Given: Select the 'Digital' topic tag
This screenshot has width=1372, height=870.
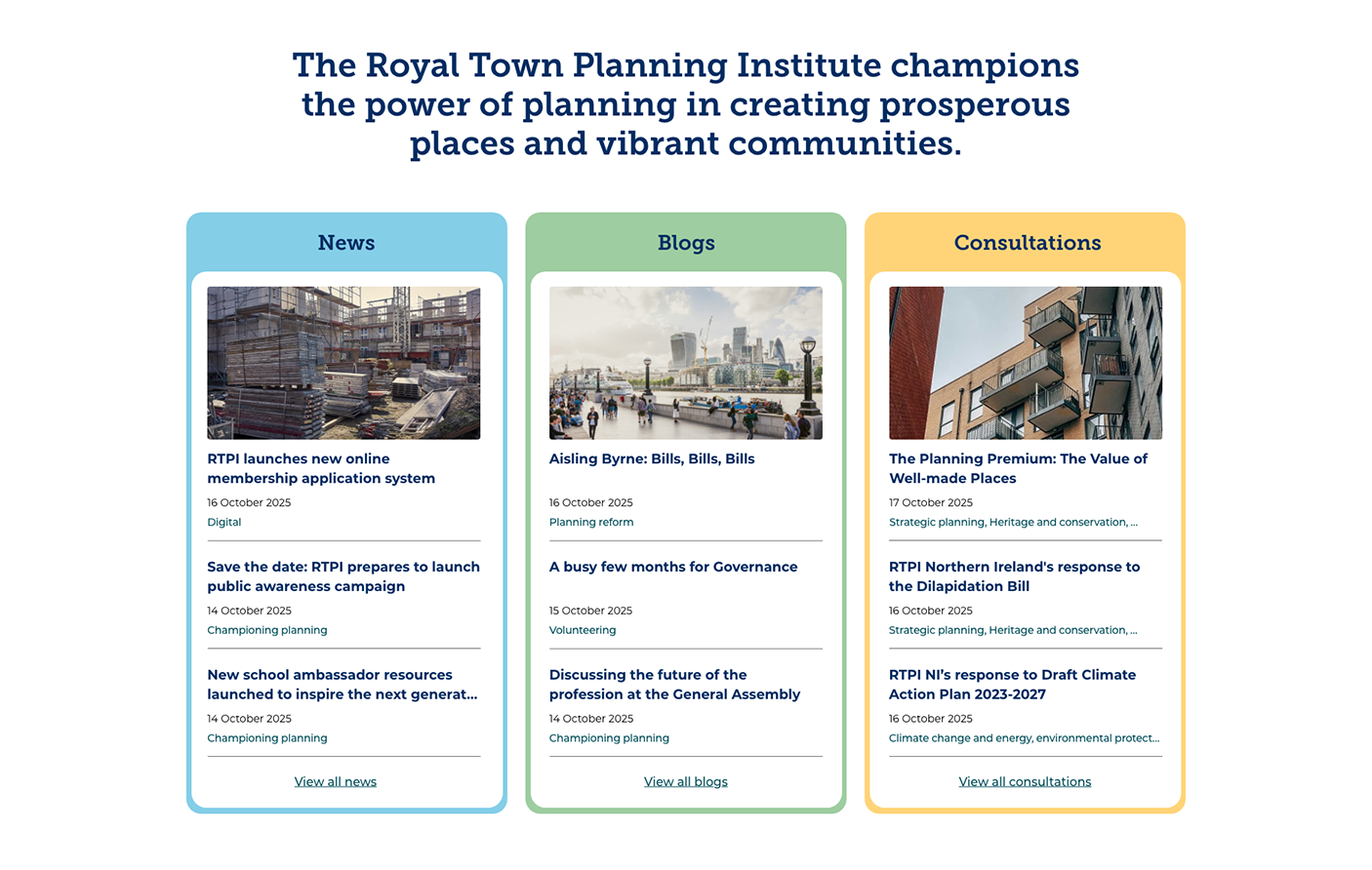Looking at the screenshot, I should [223, 522].
